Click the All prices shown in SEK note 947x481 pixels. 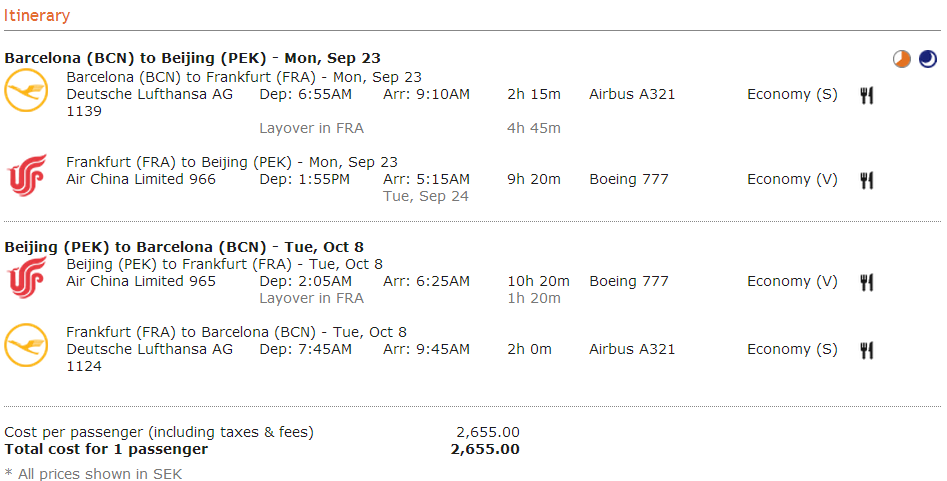pyautogui.click(x=93, y=474)
